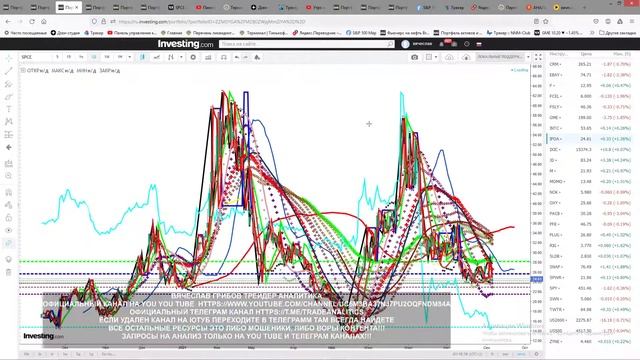Image resolution: width=640 pixels, height=360 pixels.
Task: Take a chart snapshot with camera icon
Action: [415, 57]
